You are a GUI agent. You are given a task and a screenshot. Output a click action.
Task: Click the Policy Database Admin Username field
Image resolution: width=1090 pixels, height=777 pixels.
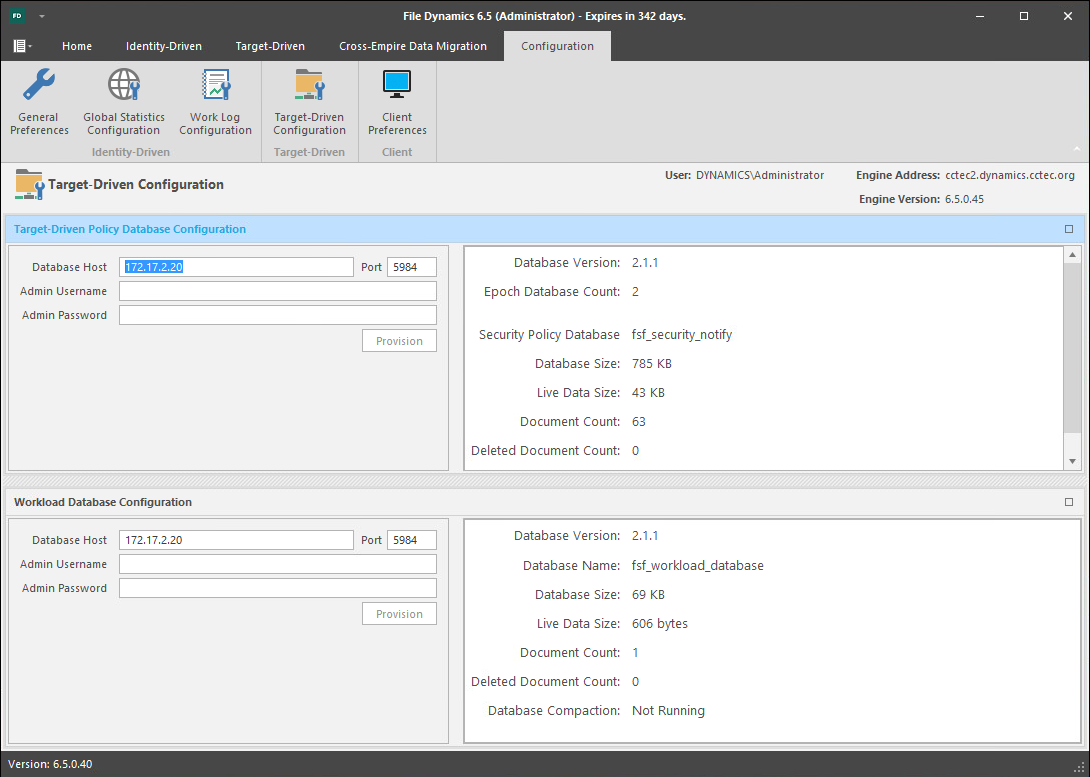pos(277,291)
